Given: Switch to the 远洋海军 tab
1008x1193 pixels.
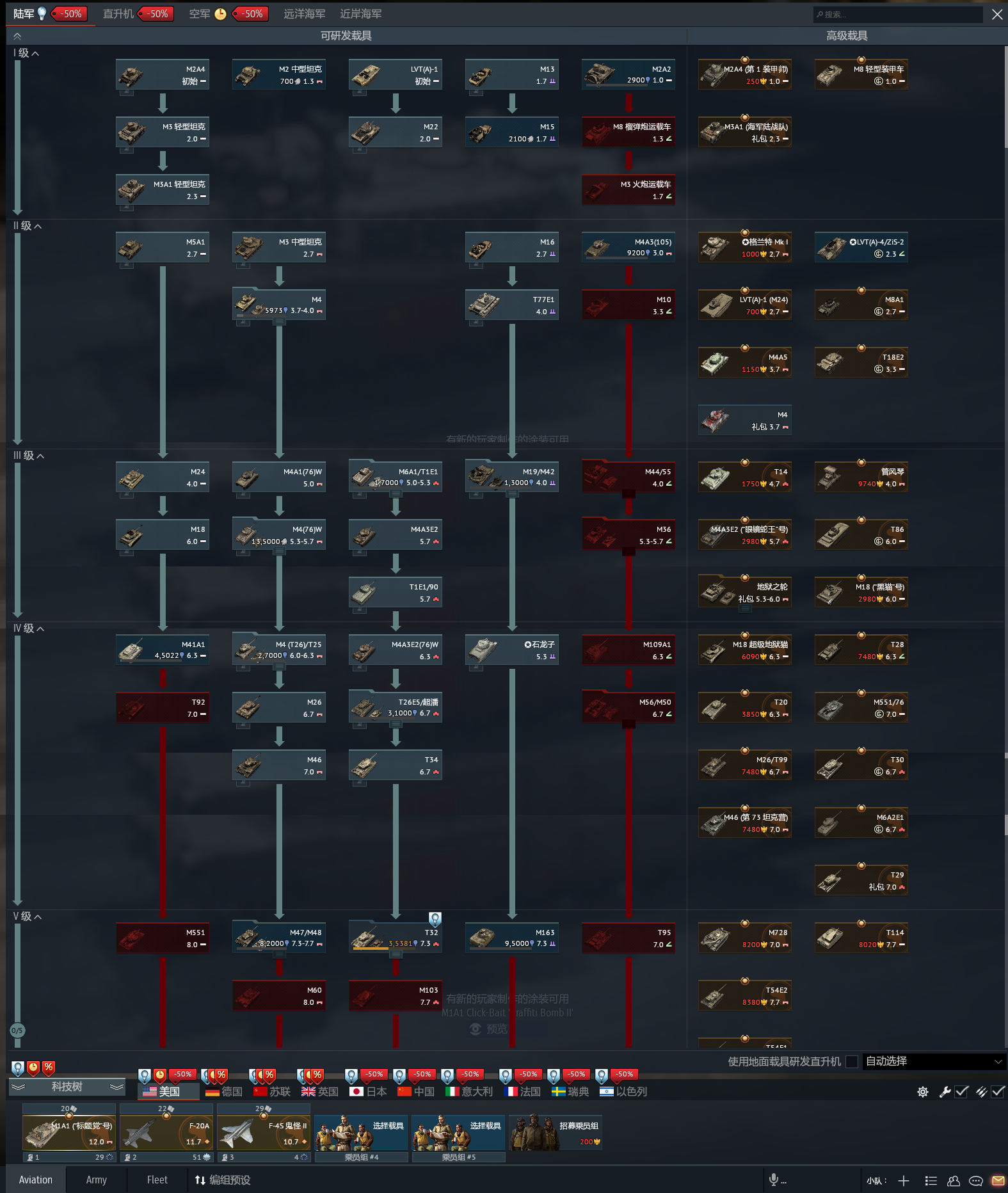Looking at the screenshot, I should point(305,14).
